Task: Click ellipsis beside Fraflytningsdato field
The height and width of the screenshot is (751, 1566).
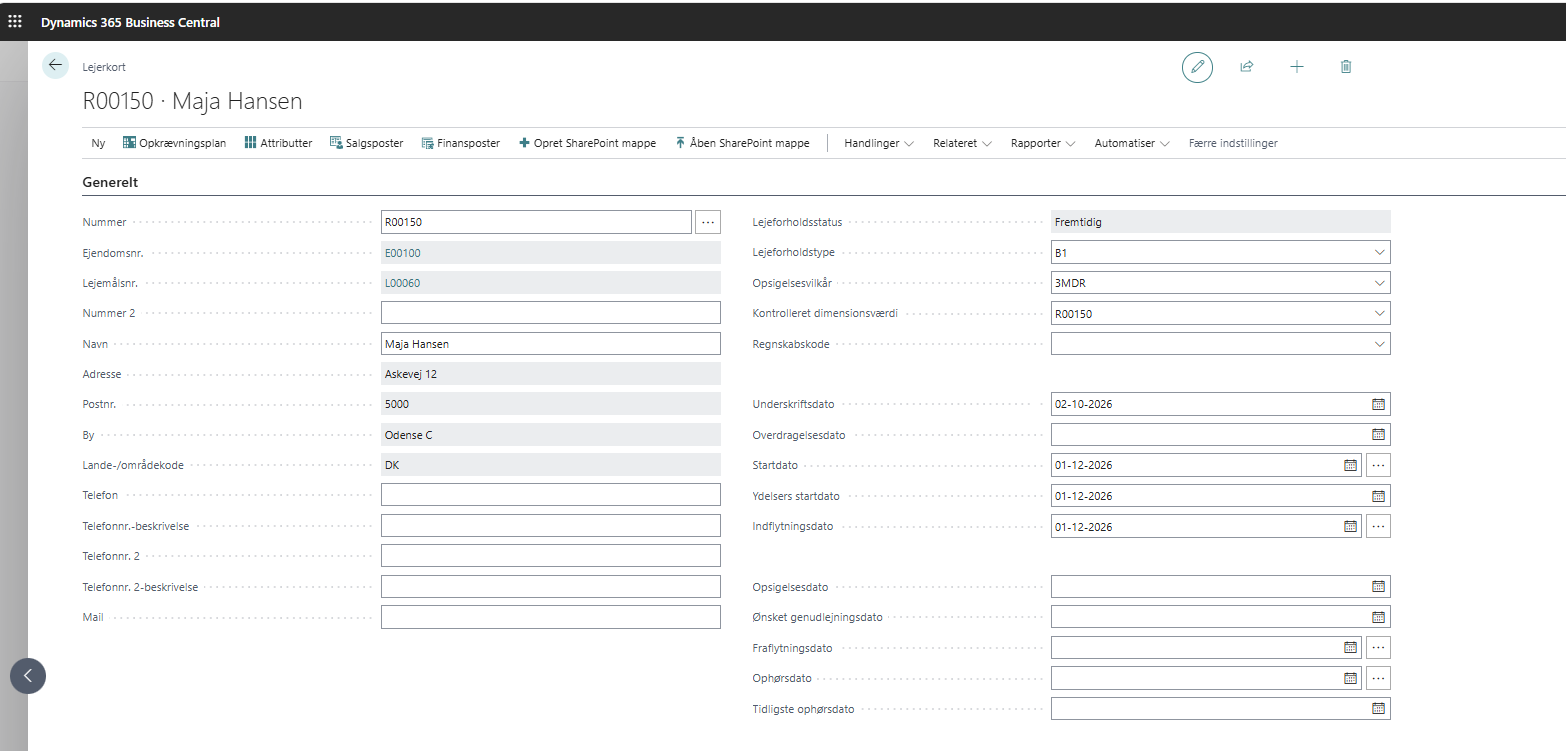Action: pyautogui.click(x=1378, y=647)
